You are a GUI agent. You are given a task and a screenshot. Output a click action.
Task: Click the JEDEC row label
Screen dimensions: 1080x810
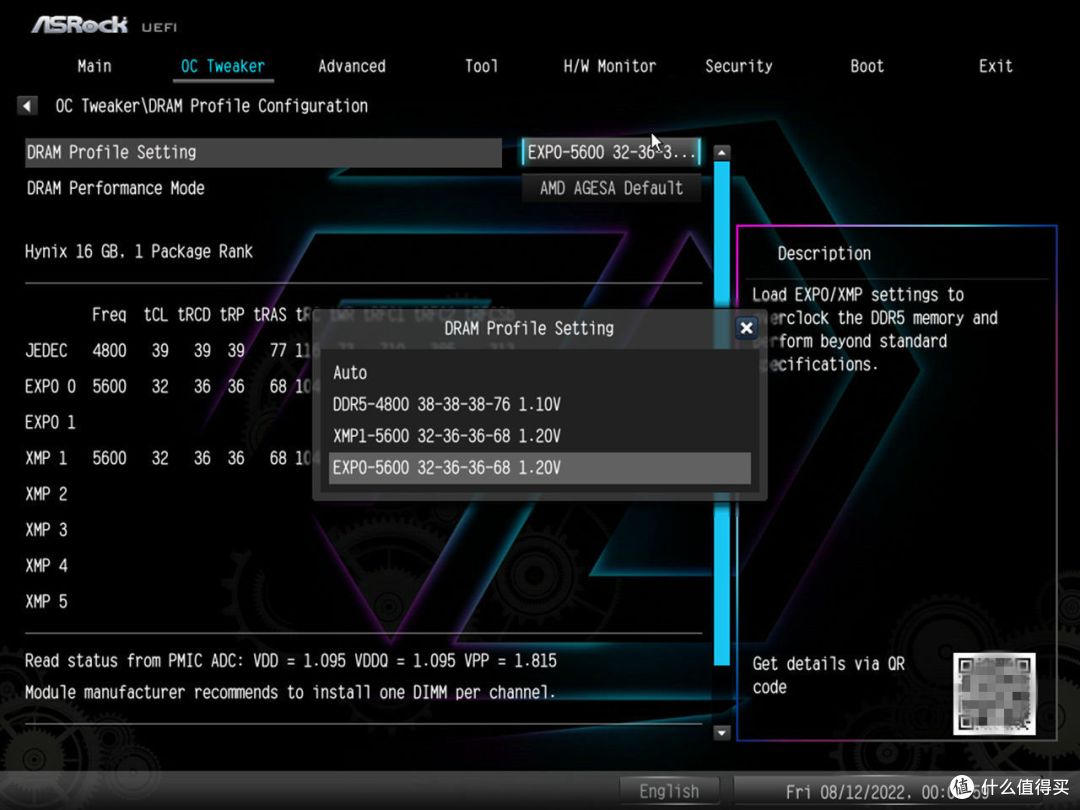click(46, 351)
